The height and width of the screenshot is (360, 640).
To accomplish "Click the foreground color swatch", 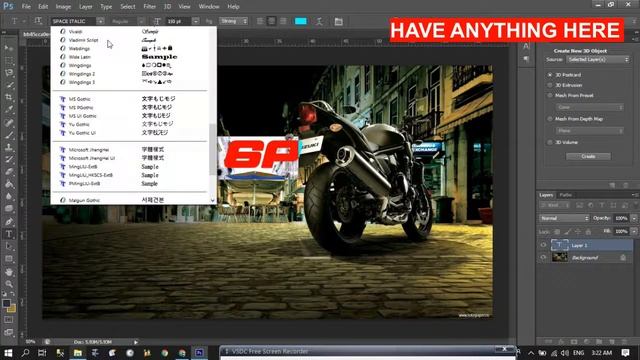I will click(6, 303).
